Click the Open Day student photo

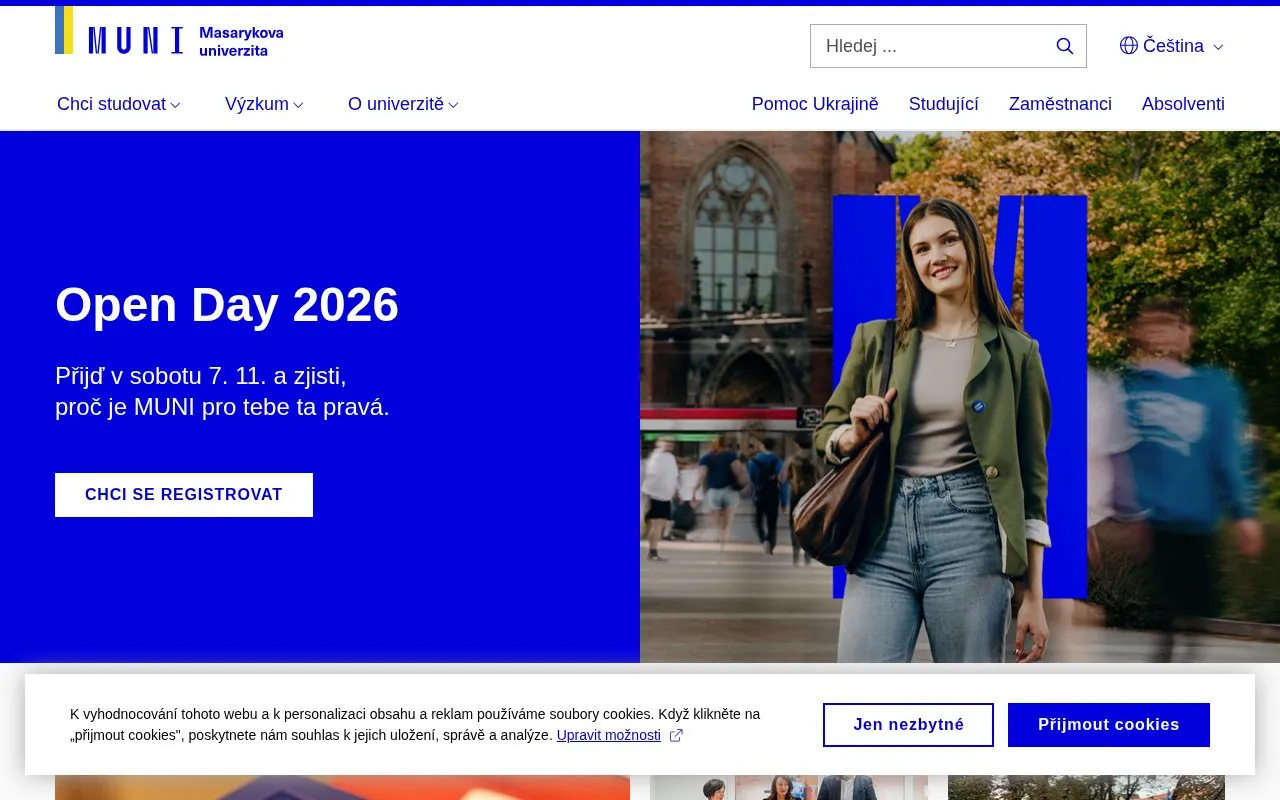tap(960, 397)
